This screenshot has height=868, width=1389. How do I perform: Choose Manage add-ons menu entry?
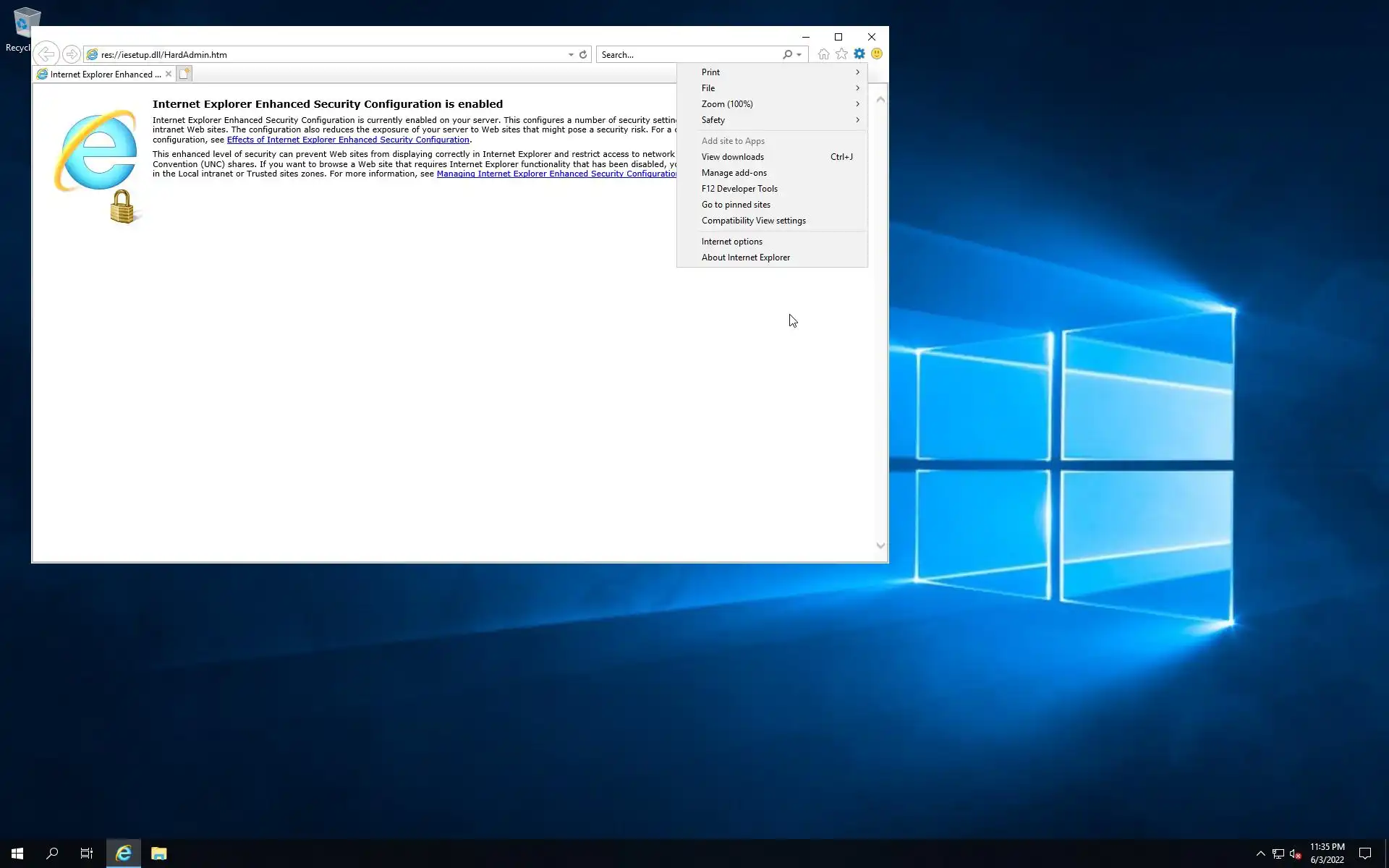pyautogui.click(x=734, y=173)
